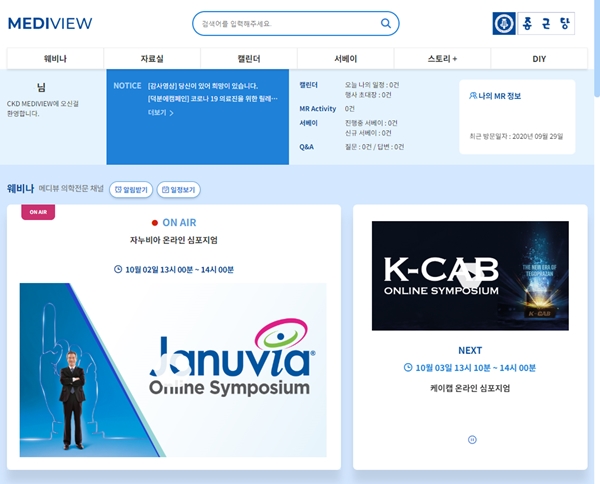
Task: Open the 덕분에캠페인 notice link
Action: click(x=213, y=99)
